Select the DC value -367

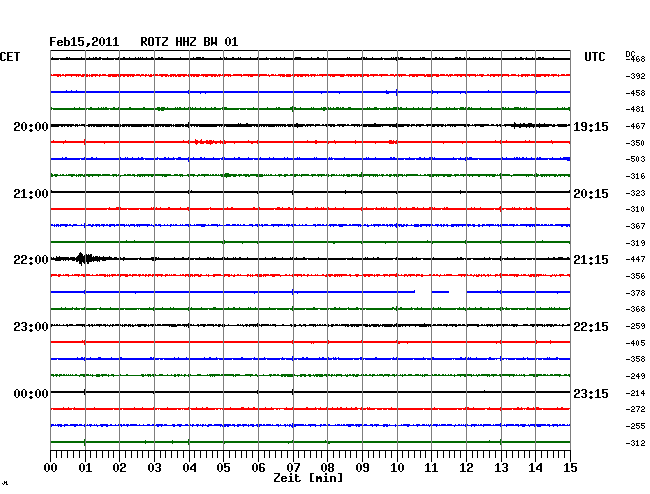click(635, 226)
